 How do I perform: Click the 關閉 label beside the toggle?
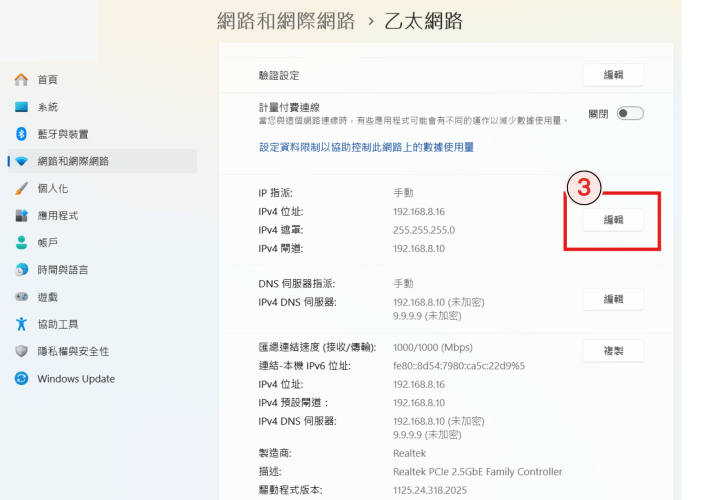[x=598, y=114]
